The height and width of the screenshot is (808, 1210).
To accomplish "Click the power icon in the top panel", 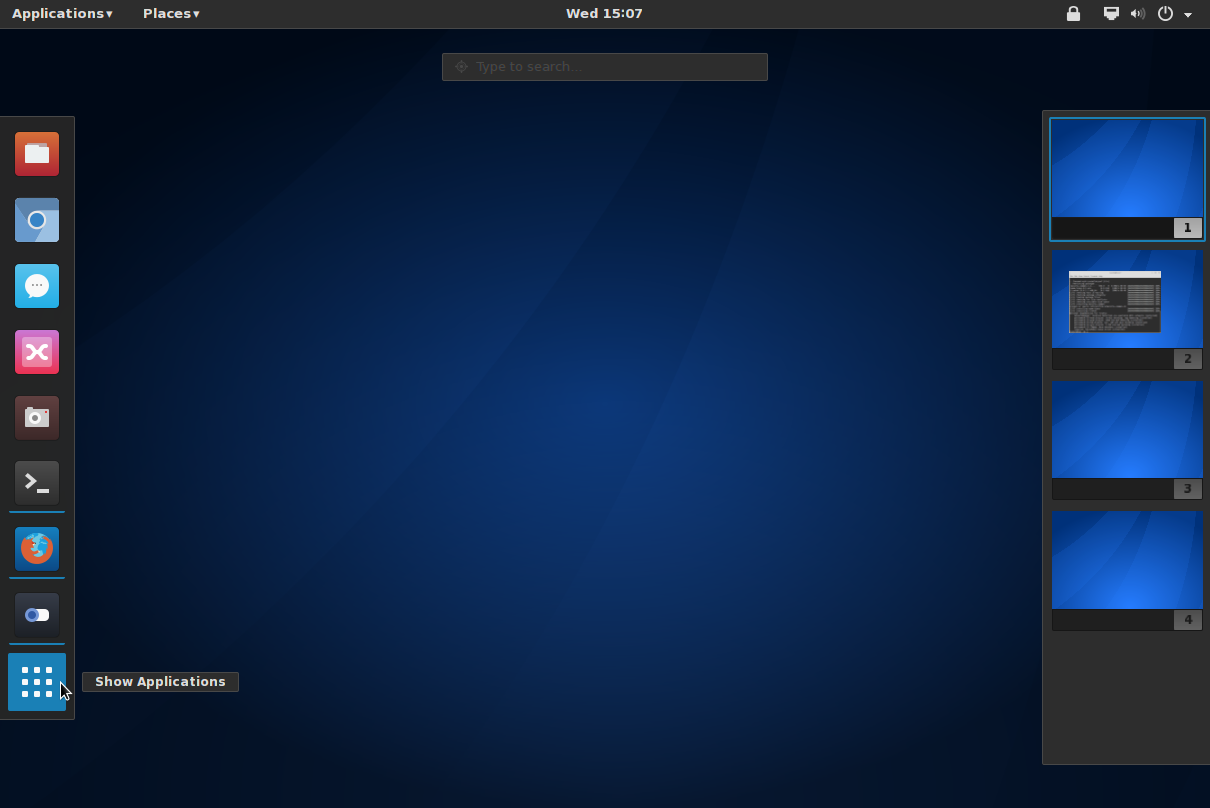I will pos(1165,14).
